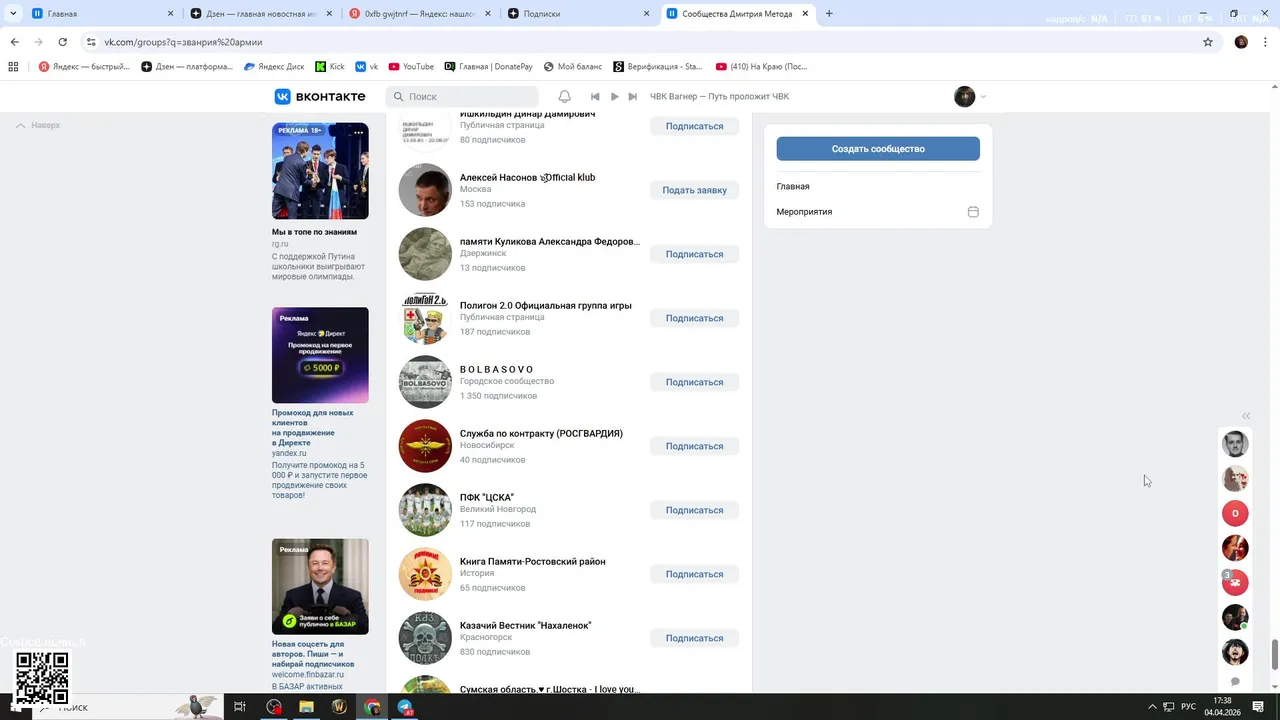Viewport: 1280px width, 720px height.
Task: Open Kick bookmark
Action: click(330, 67)
